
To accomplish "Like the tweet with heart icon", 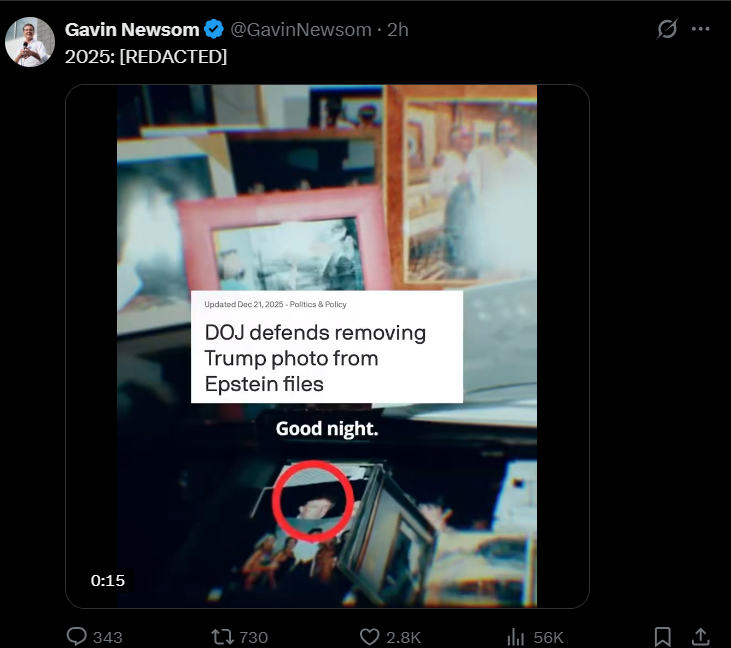I will (x=370, y=637).
